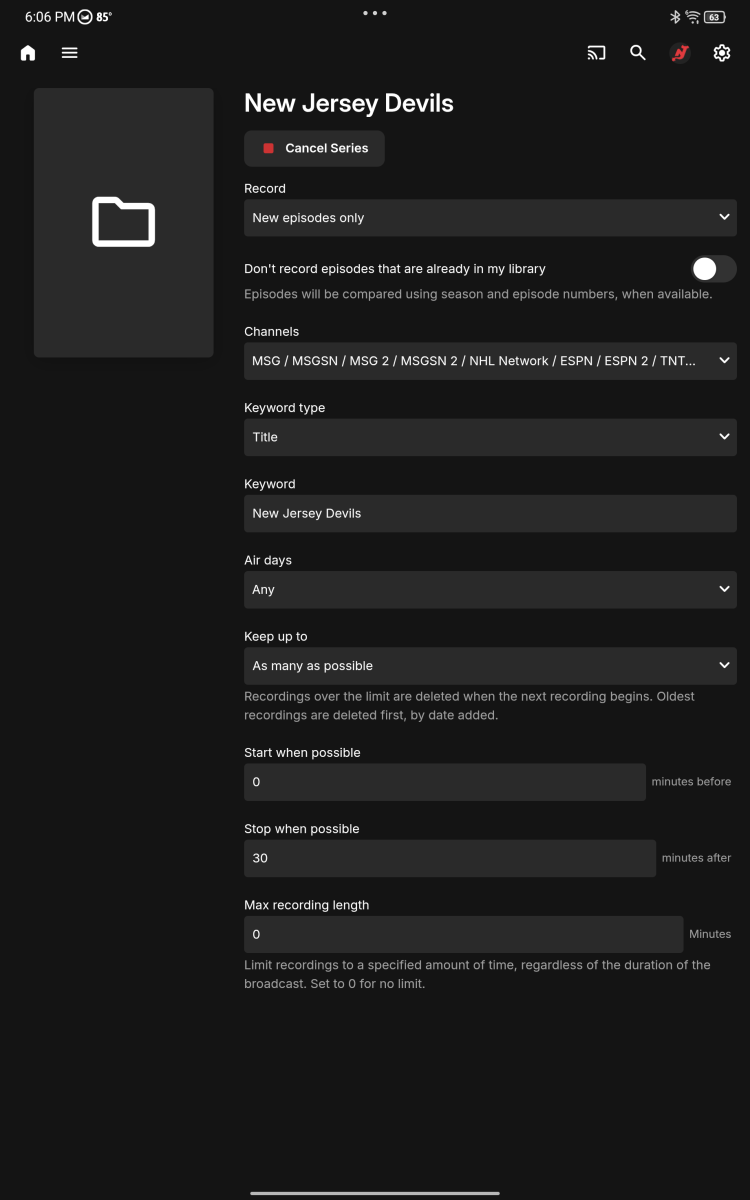
Task: Open the Chromecast casting icon
Action: click(x=596, y=52)
